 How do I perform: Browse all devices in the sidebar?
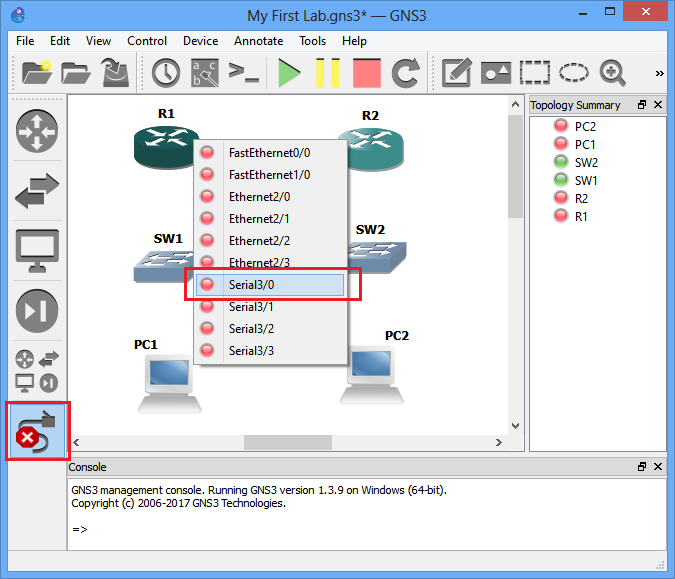37,371
